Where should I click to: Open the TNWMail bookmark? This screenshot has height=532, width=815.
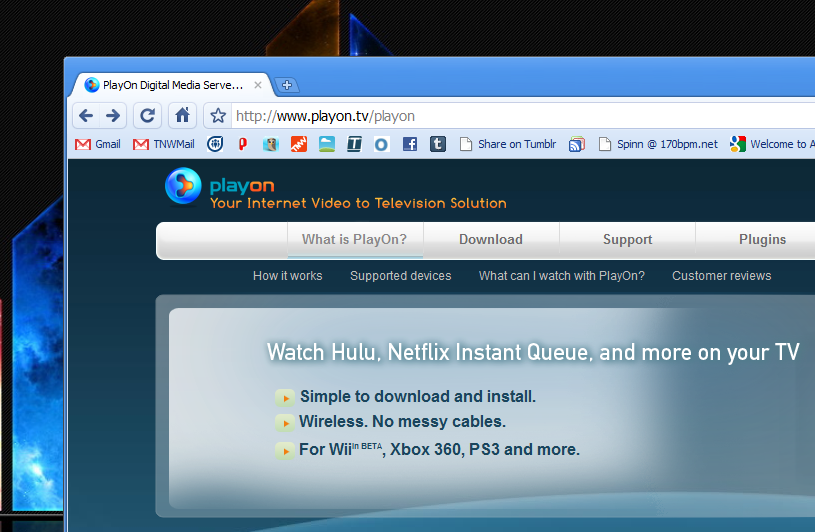tap(163, 144)
